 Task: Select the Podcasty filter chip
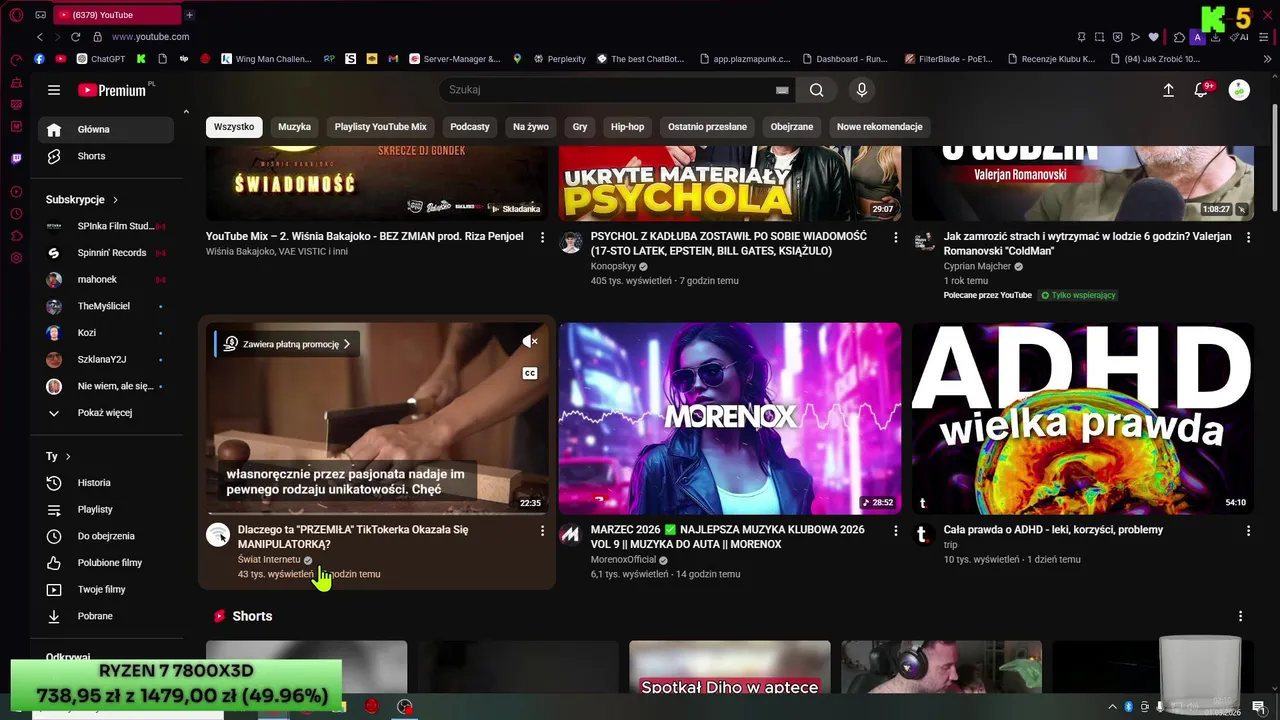point(470,127)
